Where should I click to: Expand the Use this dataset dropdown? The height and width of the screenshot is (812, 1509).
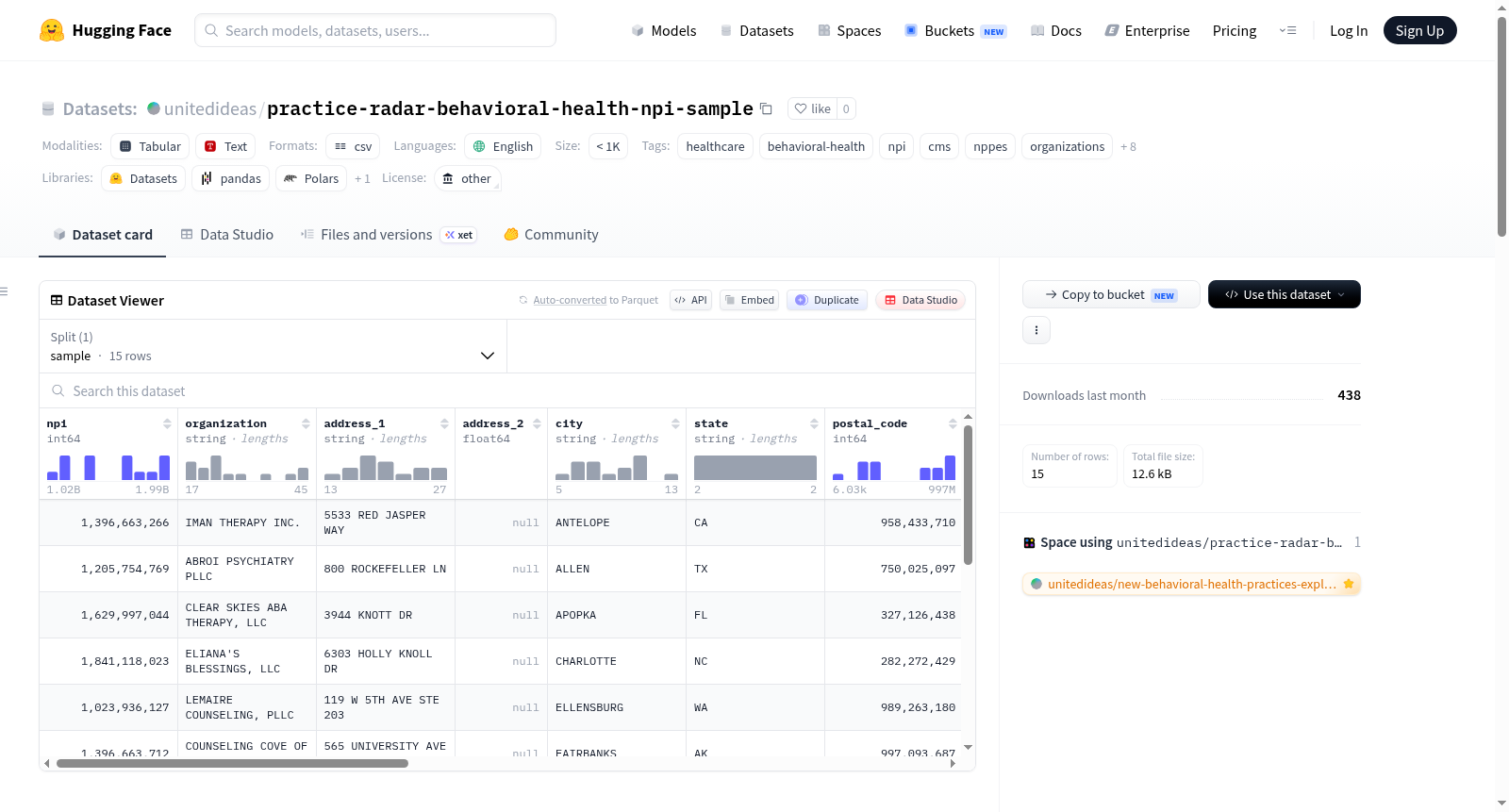1285,294
